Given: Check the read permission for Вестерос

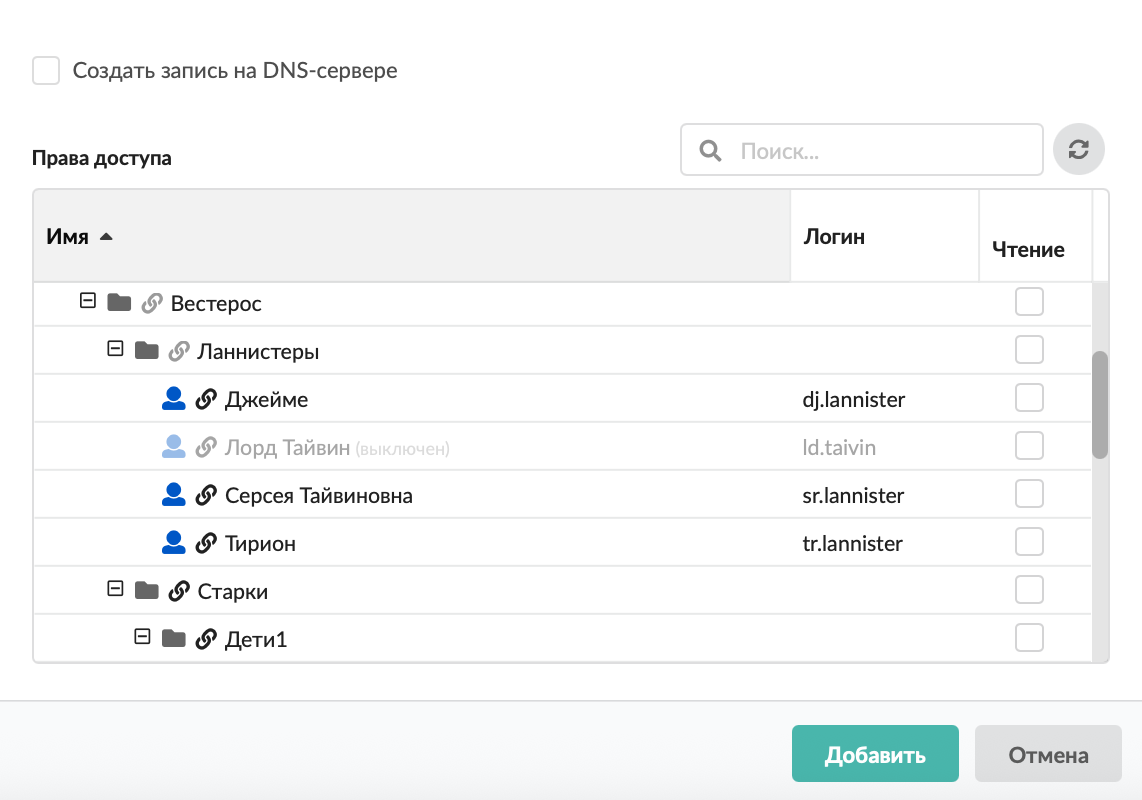Looking at the screenshot, I should tap(1029, 301).
